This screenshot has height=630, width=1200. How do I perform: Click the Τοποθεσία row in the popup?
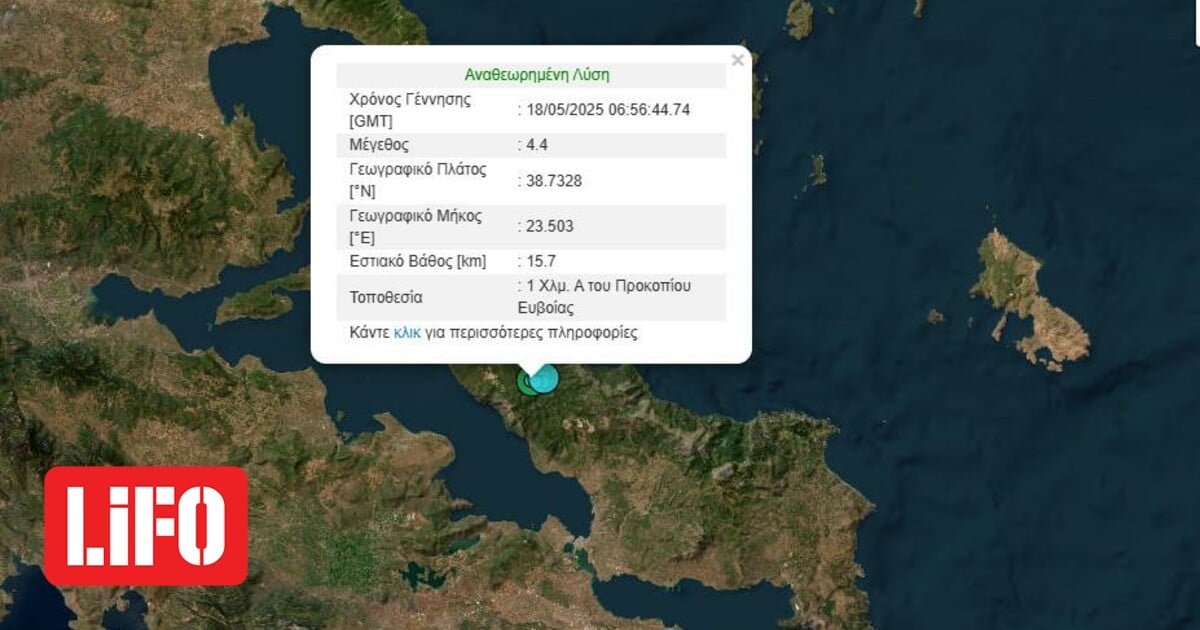pyautogui.click(x=430, y=297)
